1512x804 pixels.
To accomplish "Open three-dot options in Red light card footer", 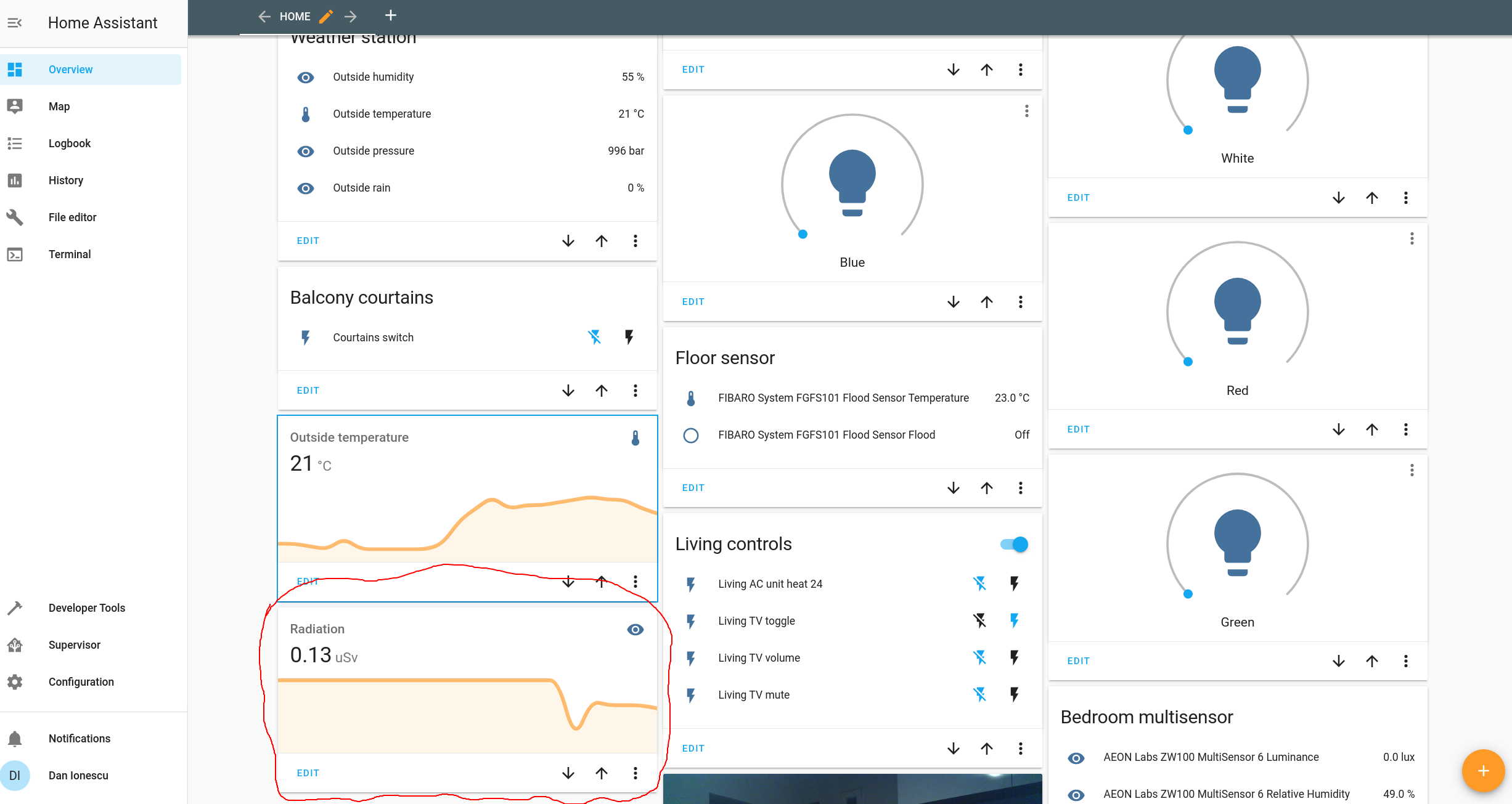I will [x=1405, y=429].
